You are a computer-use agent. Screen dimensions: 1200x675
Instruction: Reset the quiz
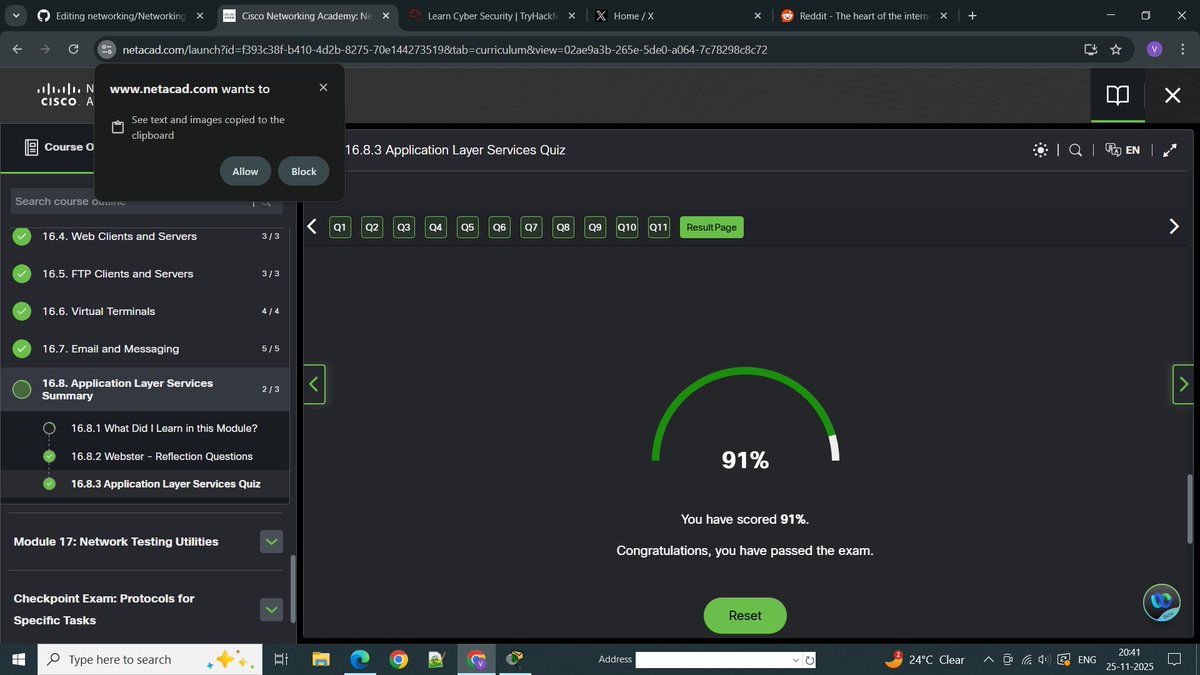click(x=745, y=616)
